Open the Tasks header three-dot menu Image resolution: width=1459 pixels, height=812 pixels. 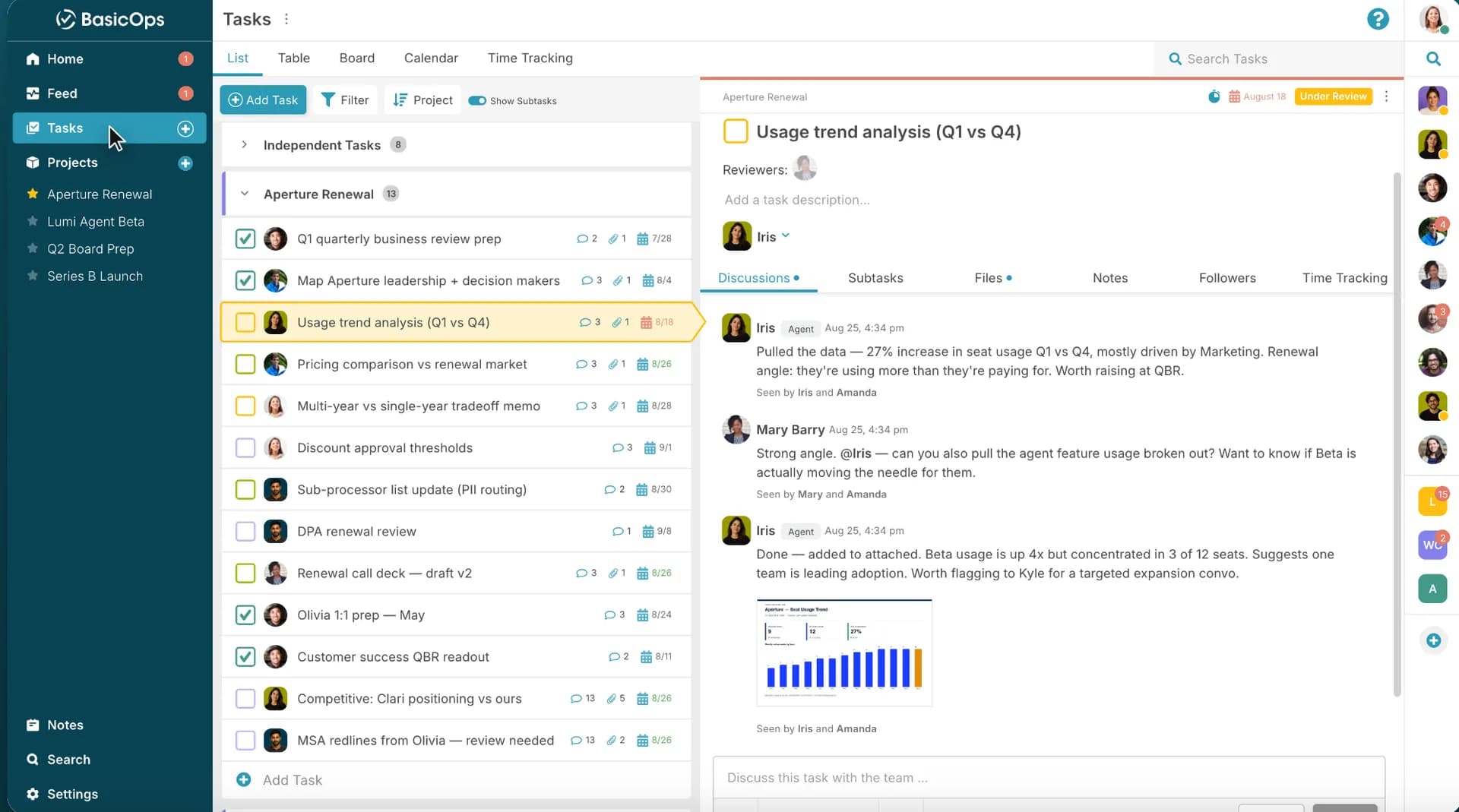point(286,19)
